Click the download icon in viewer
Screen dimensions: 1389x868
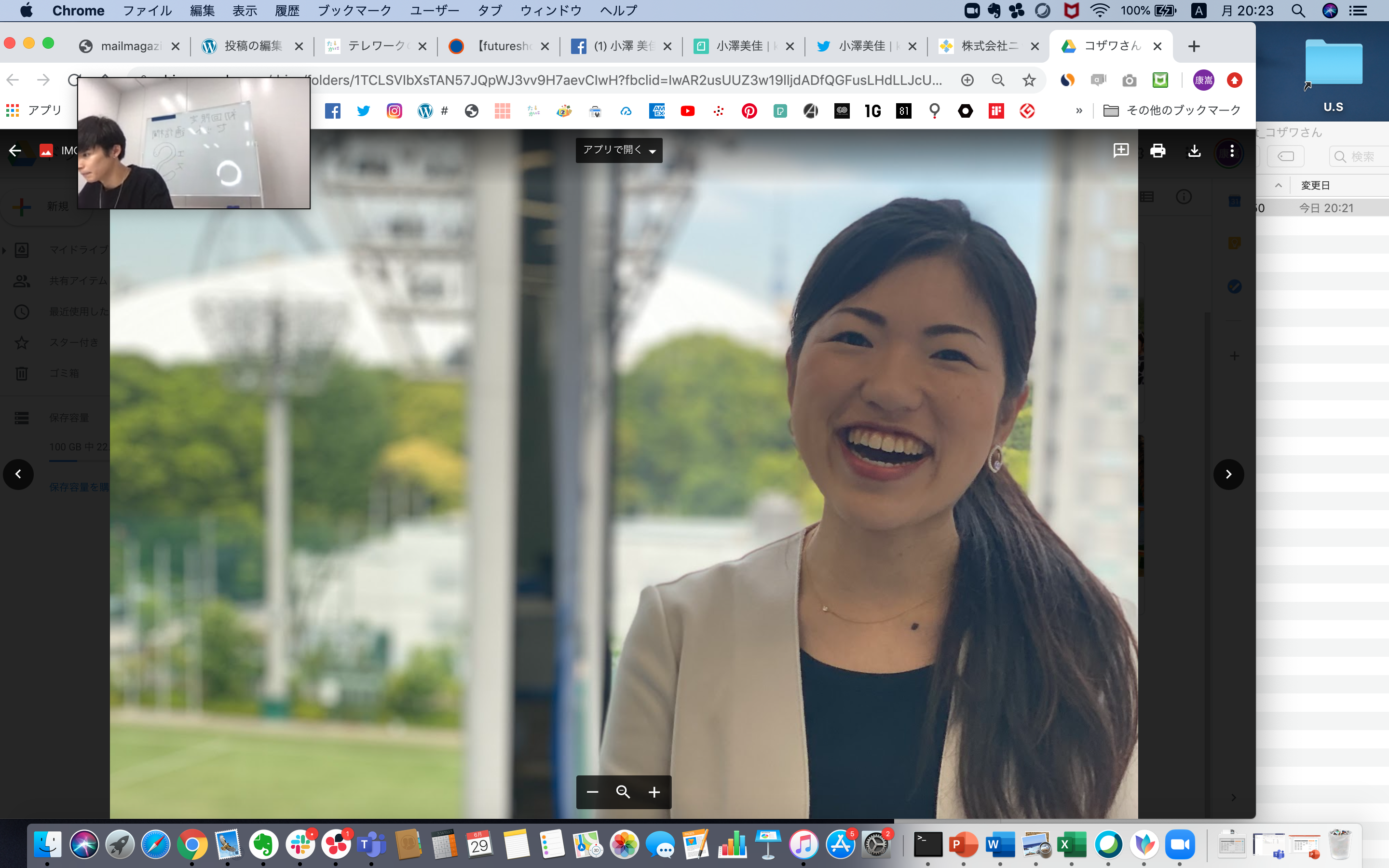pos(1194,150)
